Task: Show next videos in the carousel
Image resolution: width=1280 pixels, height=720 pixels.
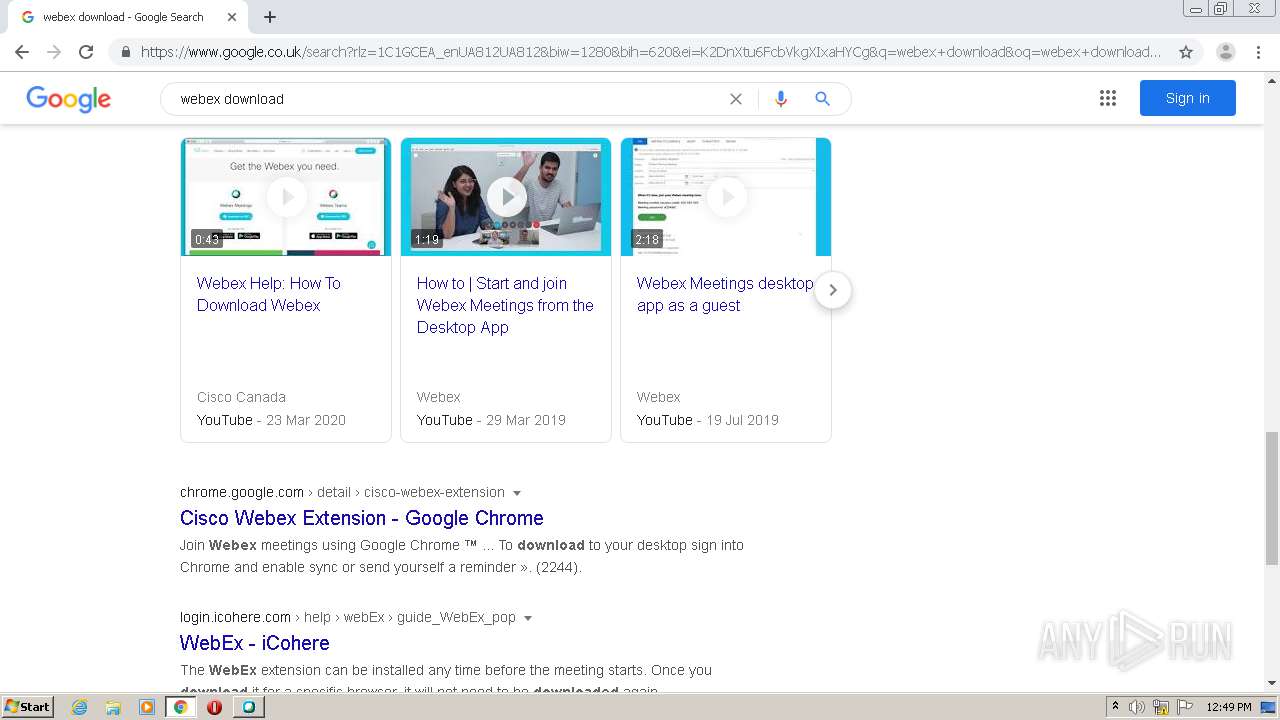Action: 833,290
